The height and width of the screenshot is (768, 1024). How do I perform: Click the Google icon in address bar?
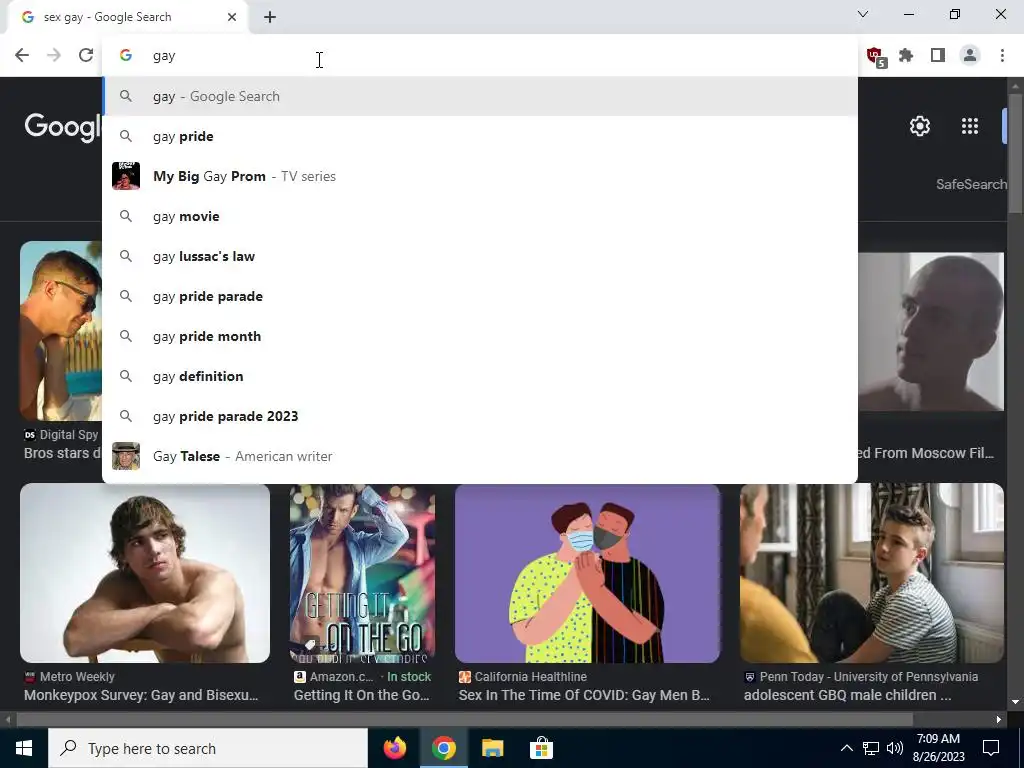(x=126, y=56)
